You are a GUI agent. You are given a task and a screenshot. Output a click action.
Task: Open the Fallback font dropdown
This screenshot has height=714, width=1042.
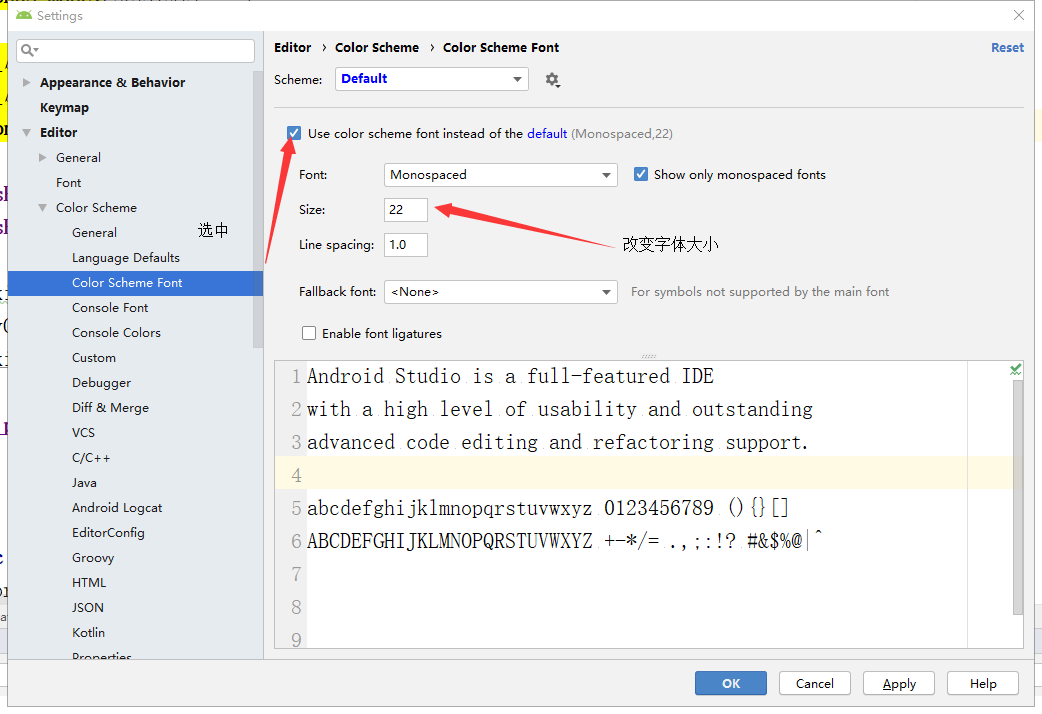point(500,292)
